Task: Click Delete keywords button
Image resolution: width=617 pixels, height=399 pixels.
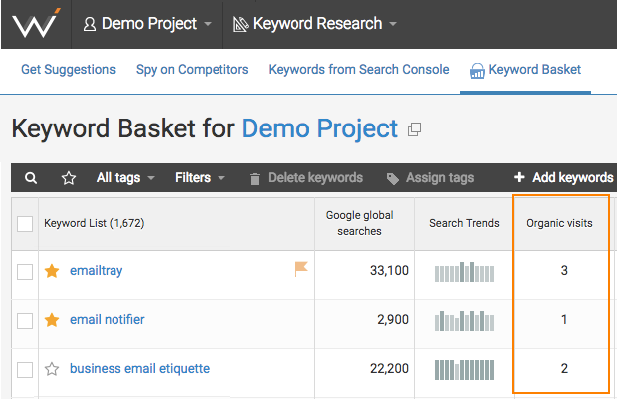Action: [x=306, y=178]
